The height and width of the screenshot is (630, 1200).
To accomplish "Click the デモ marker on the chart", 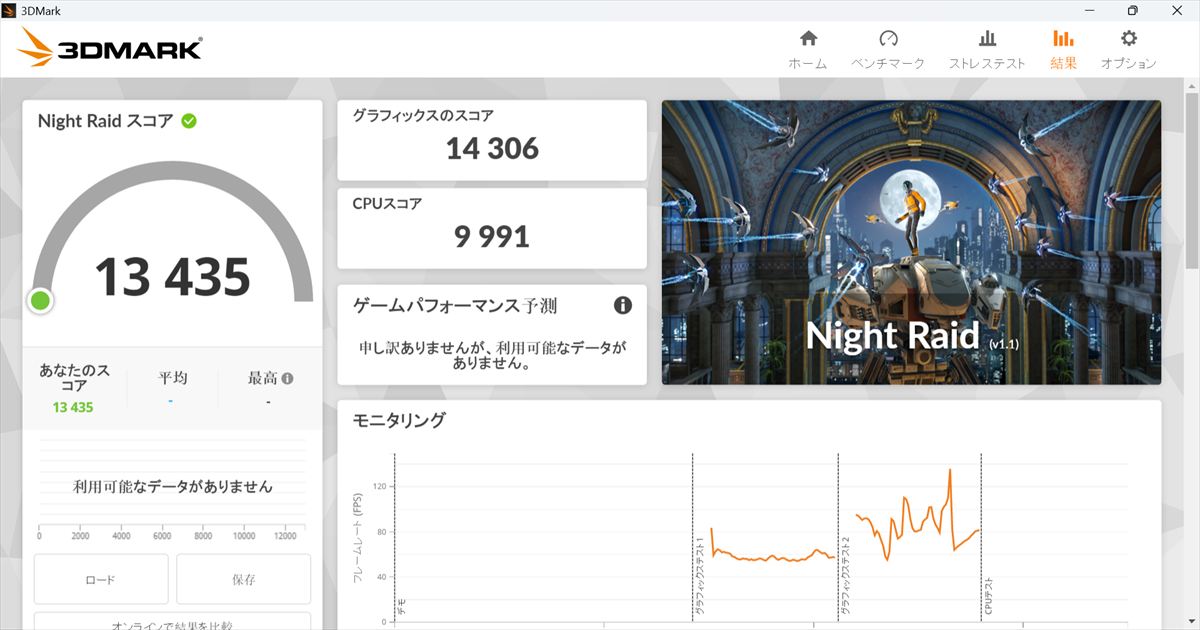I will pyautogui.click(x=401, y=606).
